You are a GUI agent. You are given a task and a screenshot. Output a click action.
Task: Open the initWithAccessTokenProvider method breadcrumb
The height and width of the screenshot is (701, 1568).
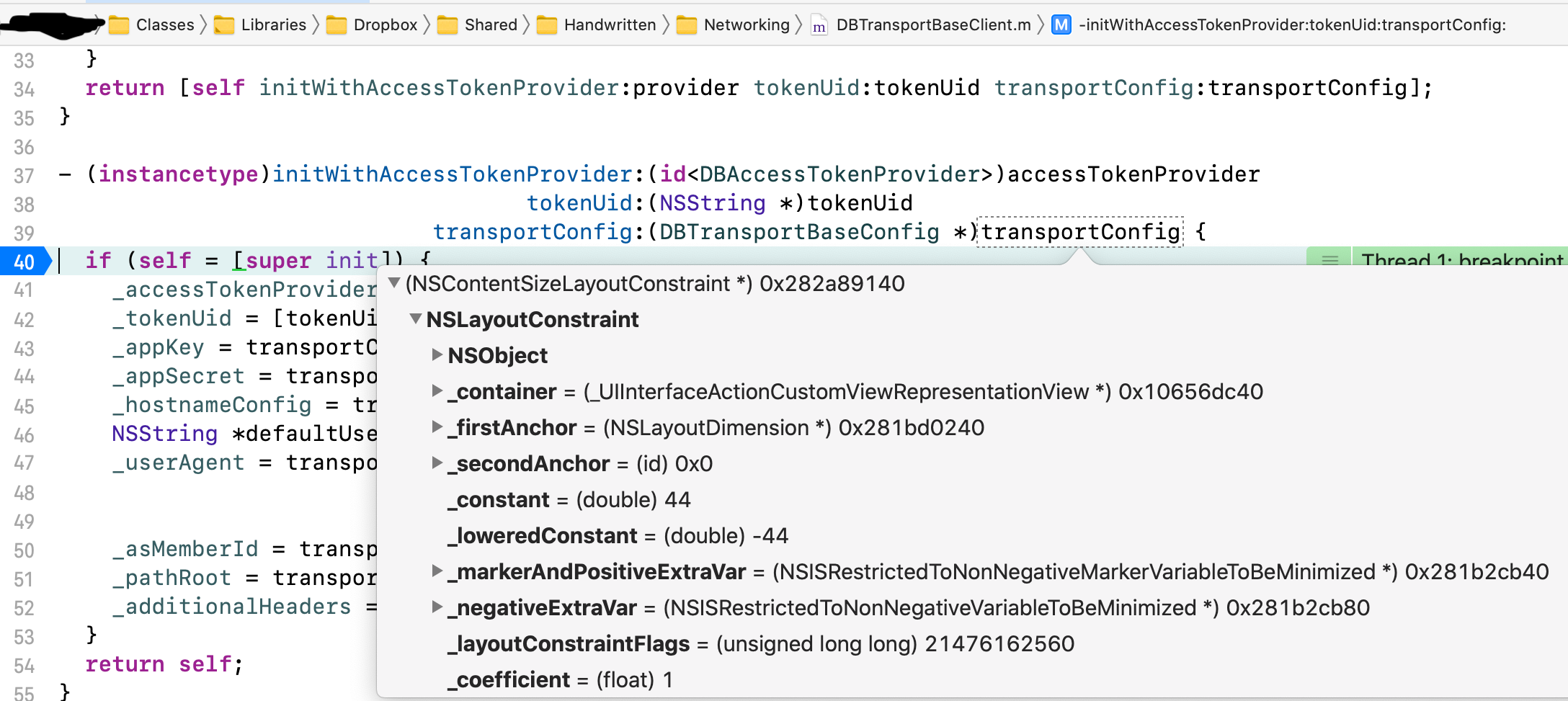(1291, 25)
